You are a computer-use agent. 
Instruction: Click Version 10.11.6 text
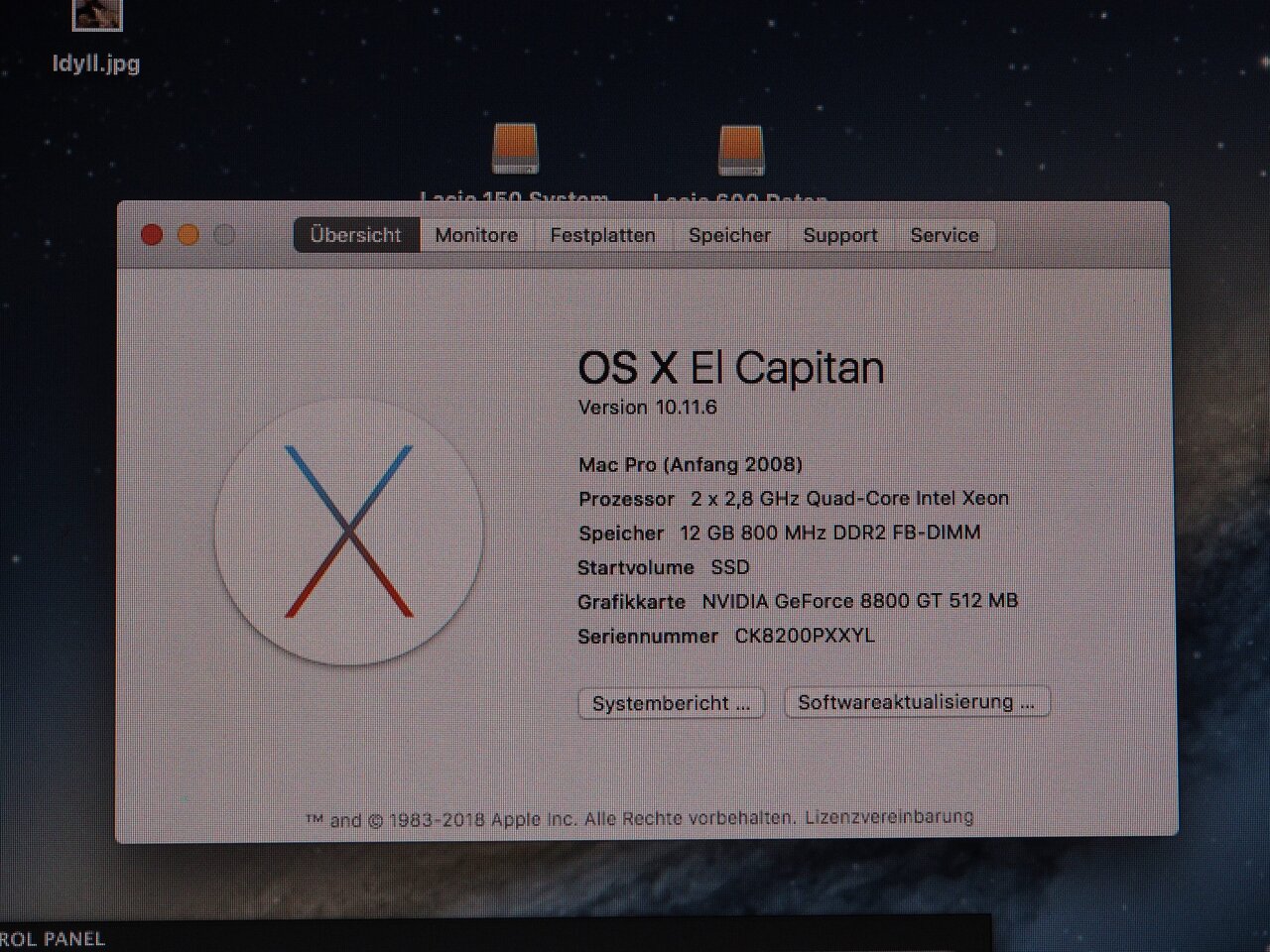pos(648,408)
